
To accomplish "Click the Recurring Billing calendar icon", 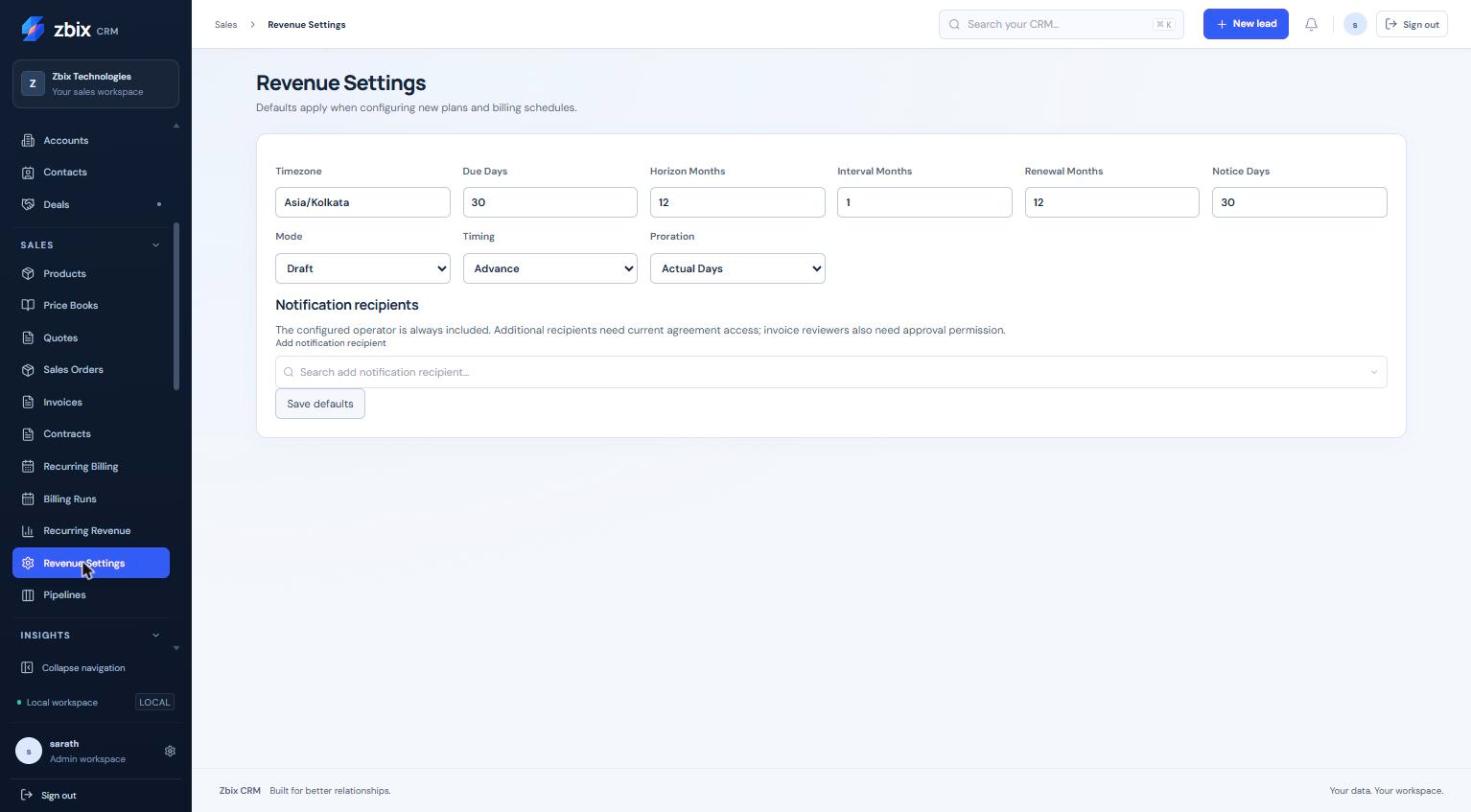I will click(x=28, y=466).
